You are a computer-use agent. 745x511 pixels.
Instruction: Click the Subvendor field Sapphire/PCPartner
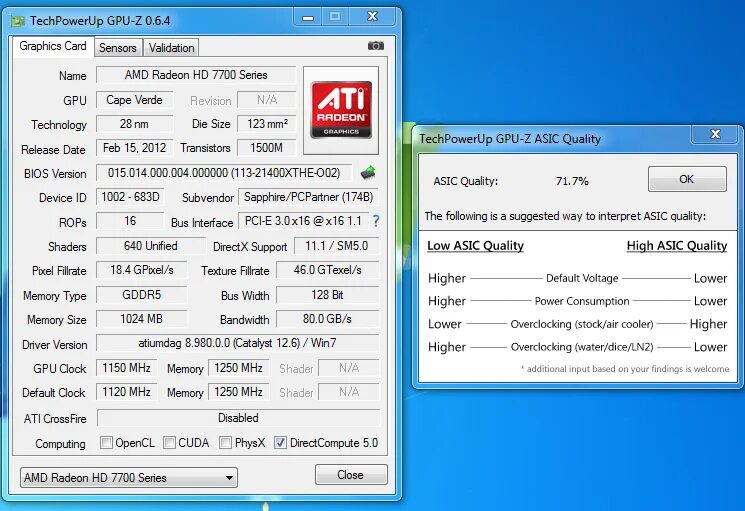pos(308,197)
